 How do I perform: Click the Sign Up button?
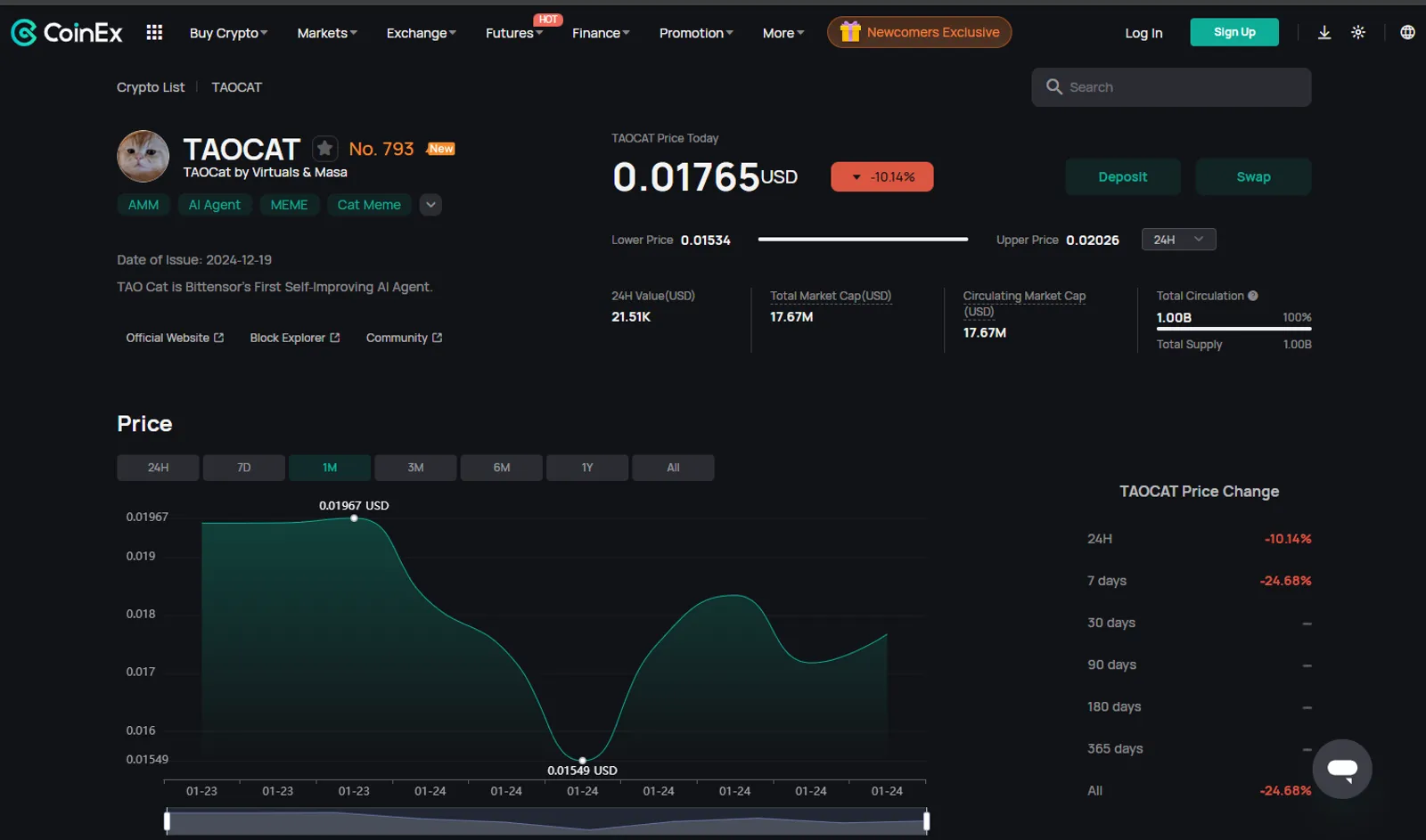coord(1234,32)
